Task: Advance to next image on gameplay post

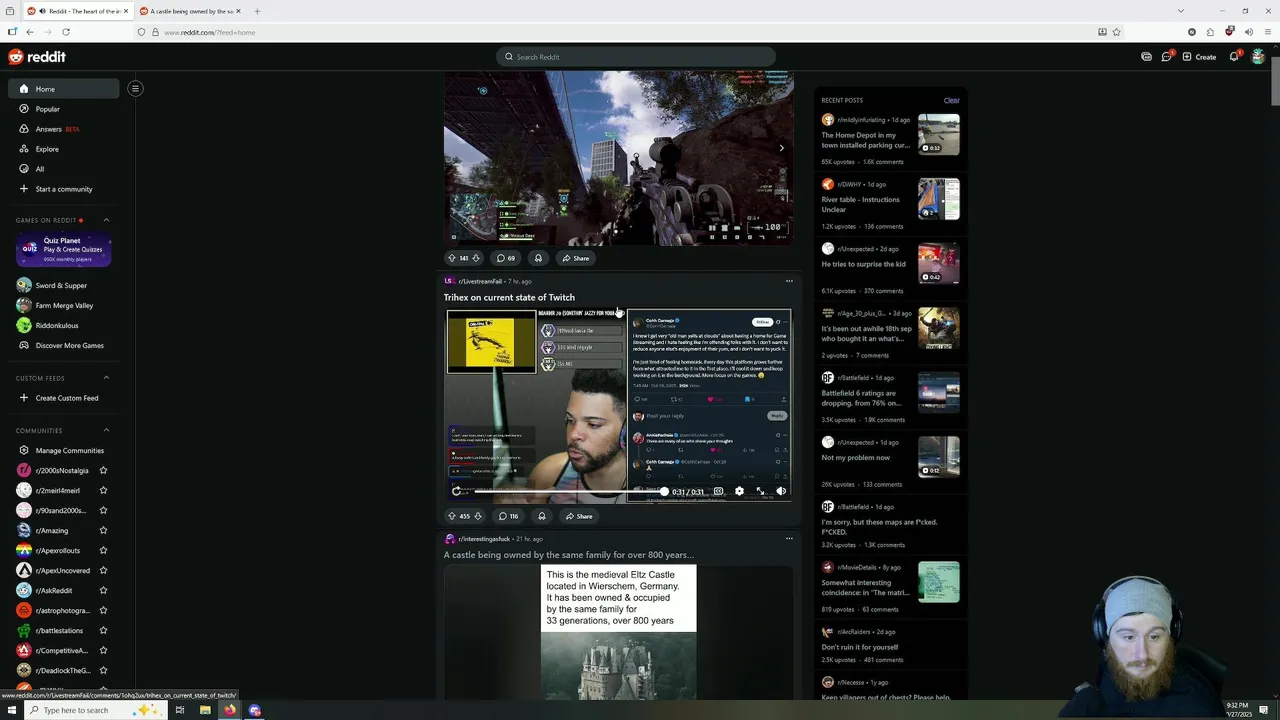Action: 781,148
